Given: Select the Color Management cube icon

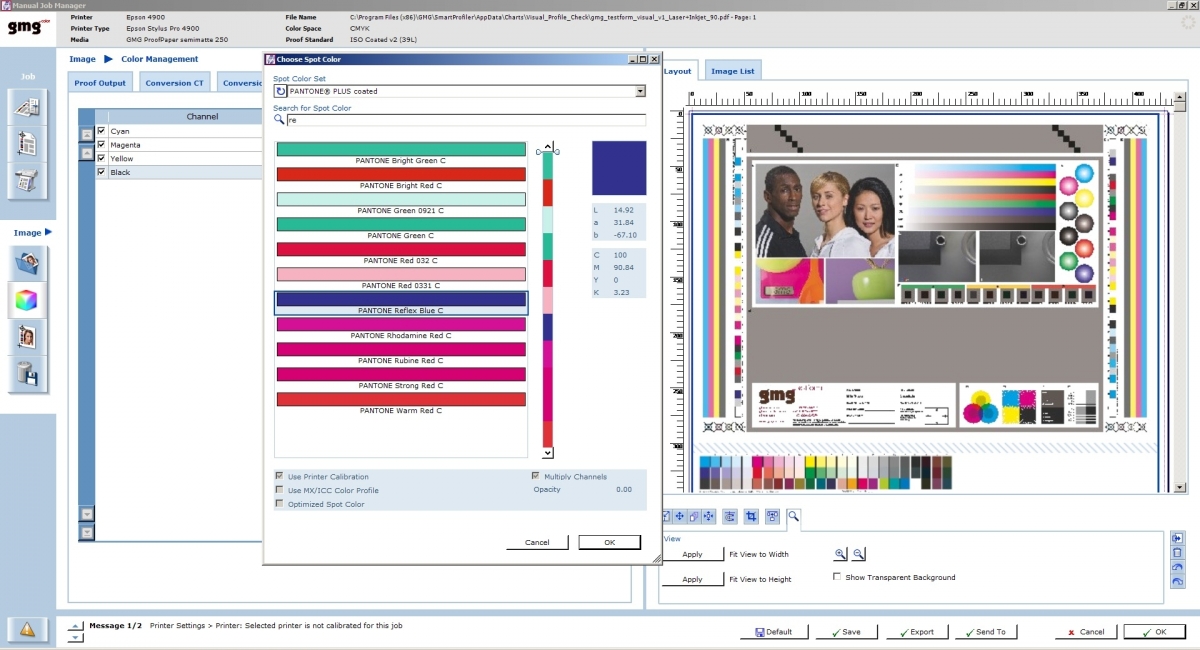Looking at the screenshot, I should tap(27, 300).
